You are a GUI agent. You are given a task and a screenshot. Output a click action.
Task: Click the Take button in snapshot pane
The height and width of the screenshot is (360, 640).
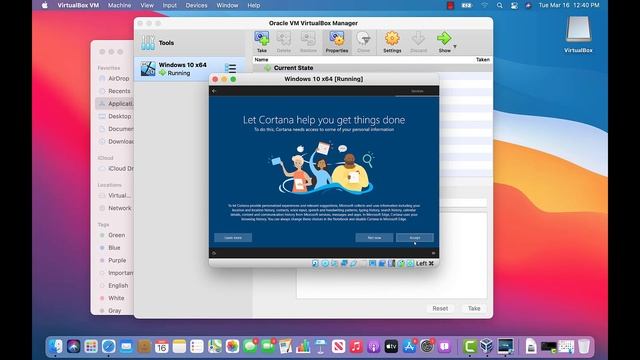click(x=474, y=309)
